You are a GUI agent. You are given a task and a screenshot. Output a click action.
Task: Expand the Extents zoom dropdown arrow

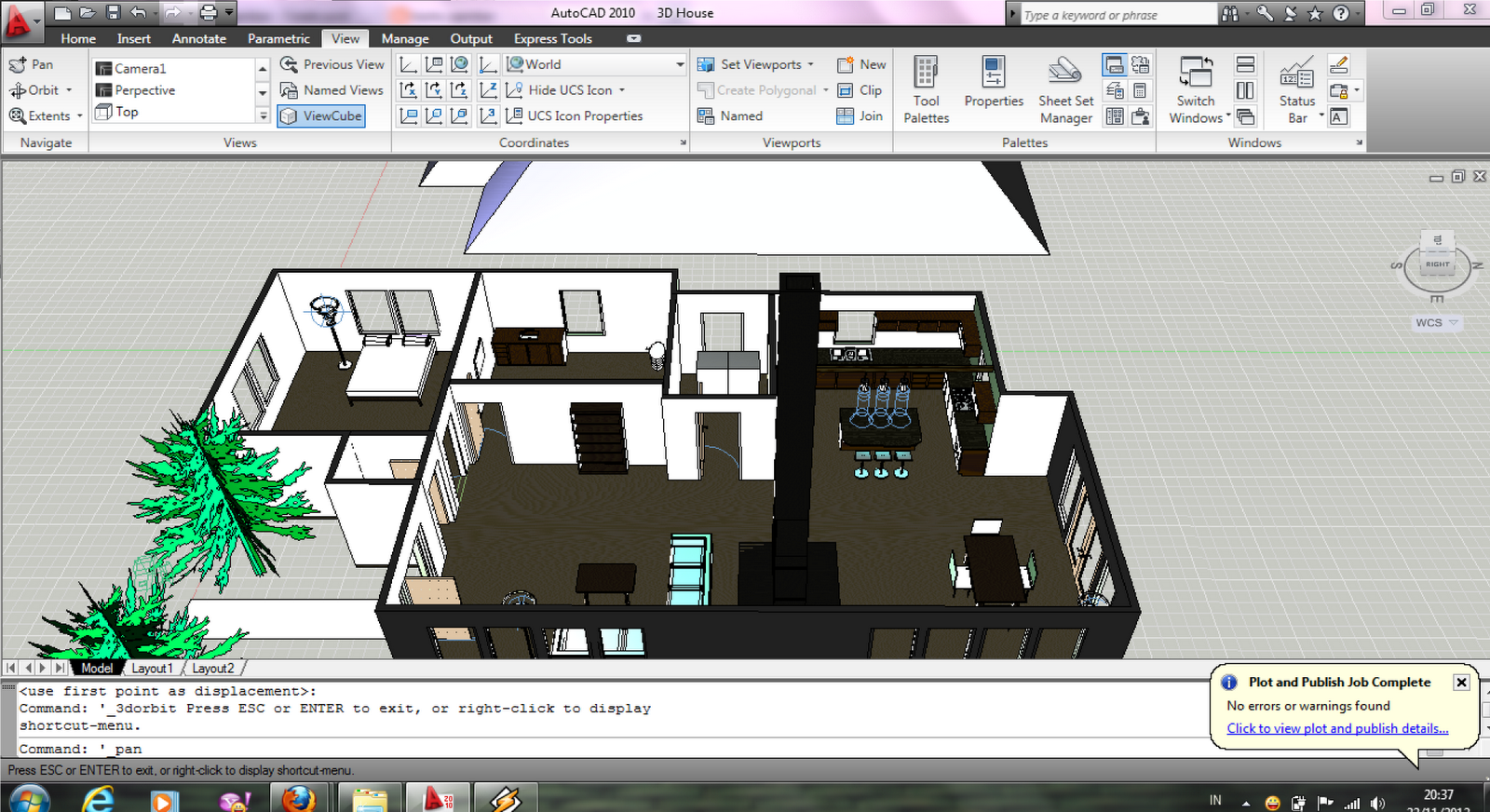79,116
